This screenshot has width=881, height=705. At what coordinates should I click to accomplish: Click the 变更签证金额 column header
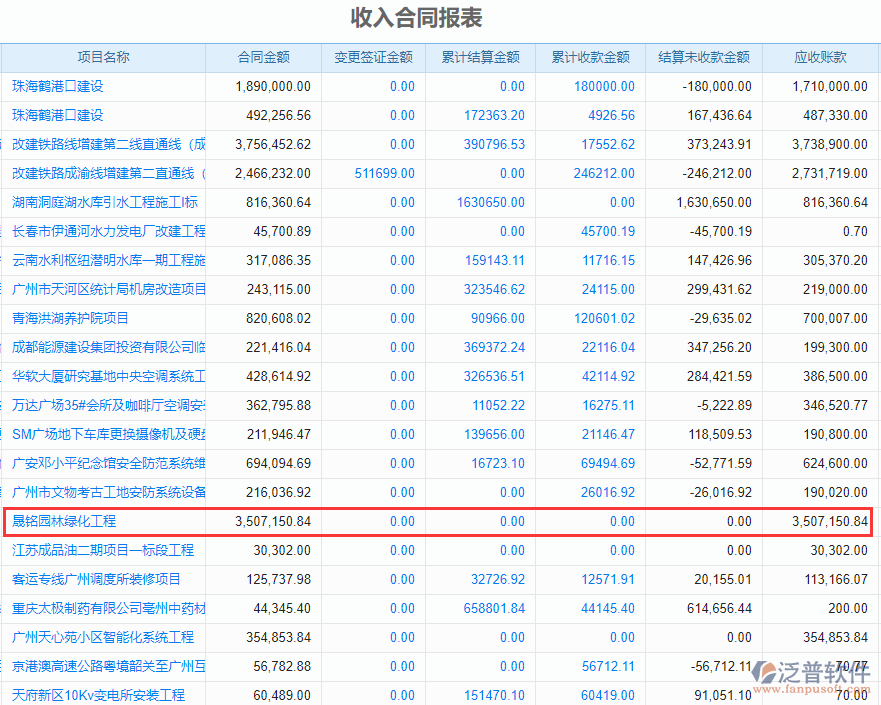(373, 58)
